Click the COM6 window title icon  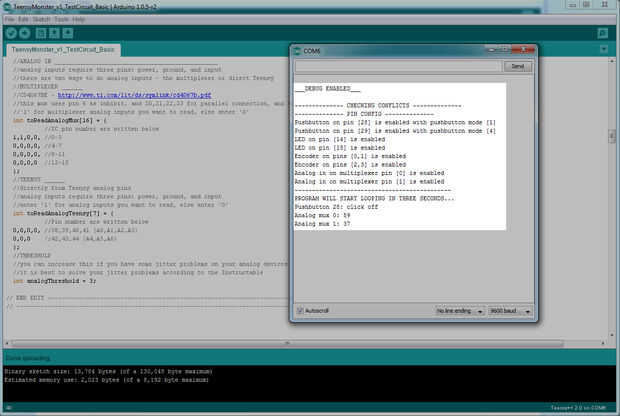tap(297, 51)
